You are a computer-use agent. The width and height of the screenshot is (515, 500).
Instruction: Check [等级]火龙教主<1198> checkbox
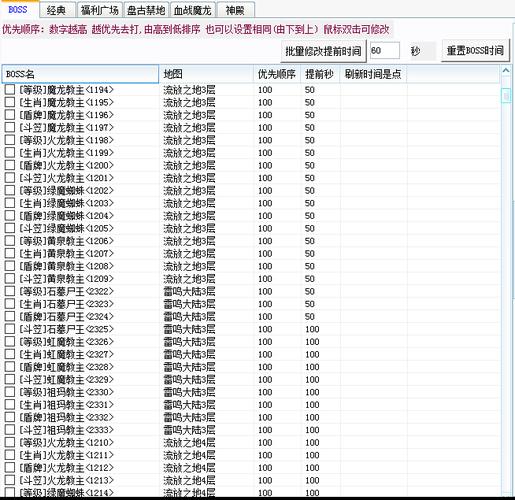point(10,140)
